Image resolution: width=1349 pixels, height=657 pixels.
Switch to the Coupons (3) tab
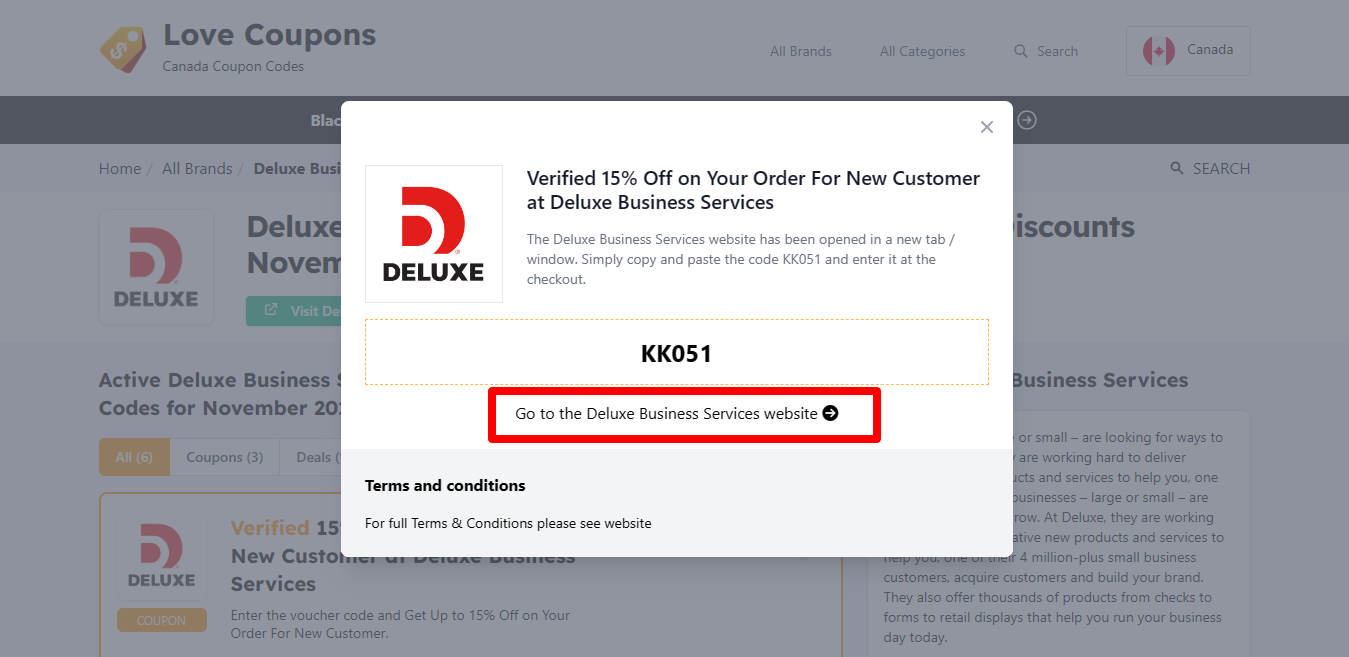tap(224, 457)
